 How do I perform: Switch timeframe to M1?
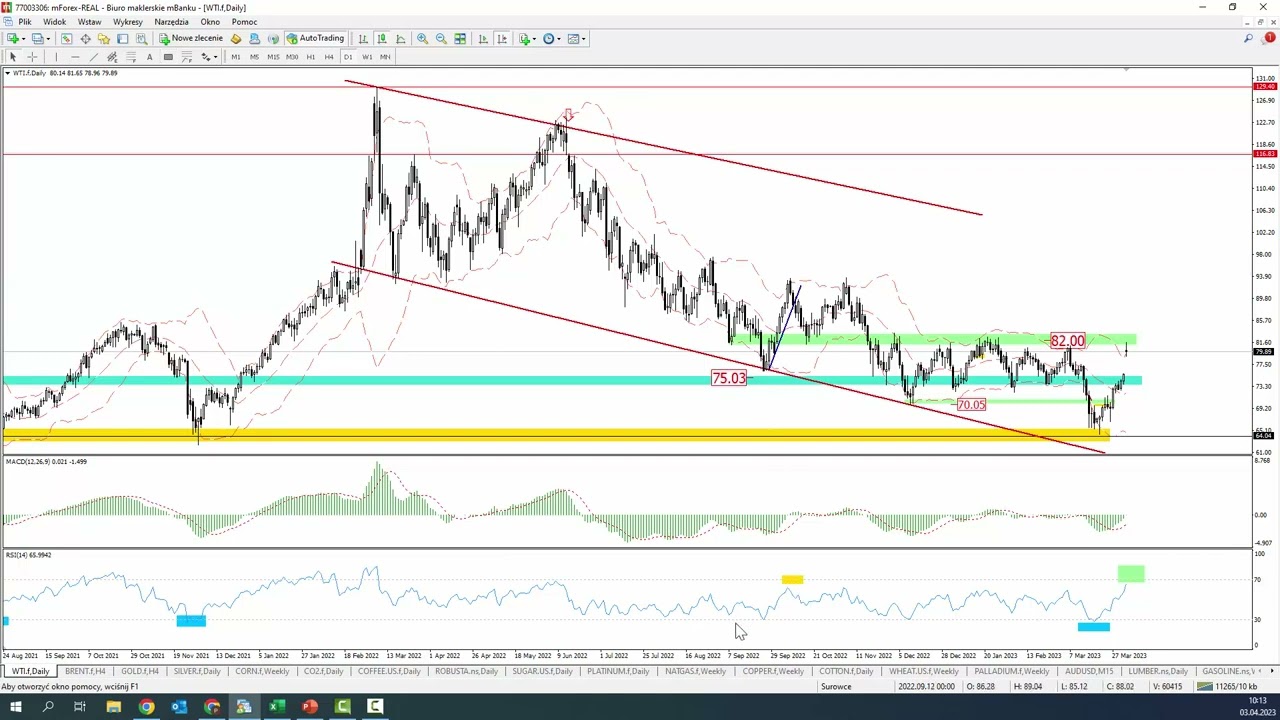pyautogui.click(x=235, y=57)
